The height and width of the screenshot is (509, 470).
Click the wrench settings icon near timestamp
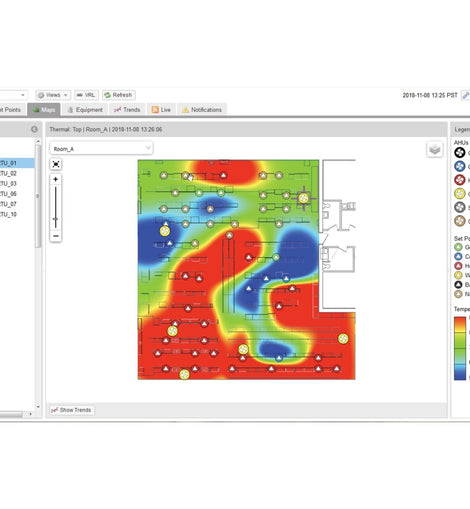click(x=465, y=95)
